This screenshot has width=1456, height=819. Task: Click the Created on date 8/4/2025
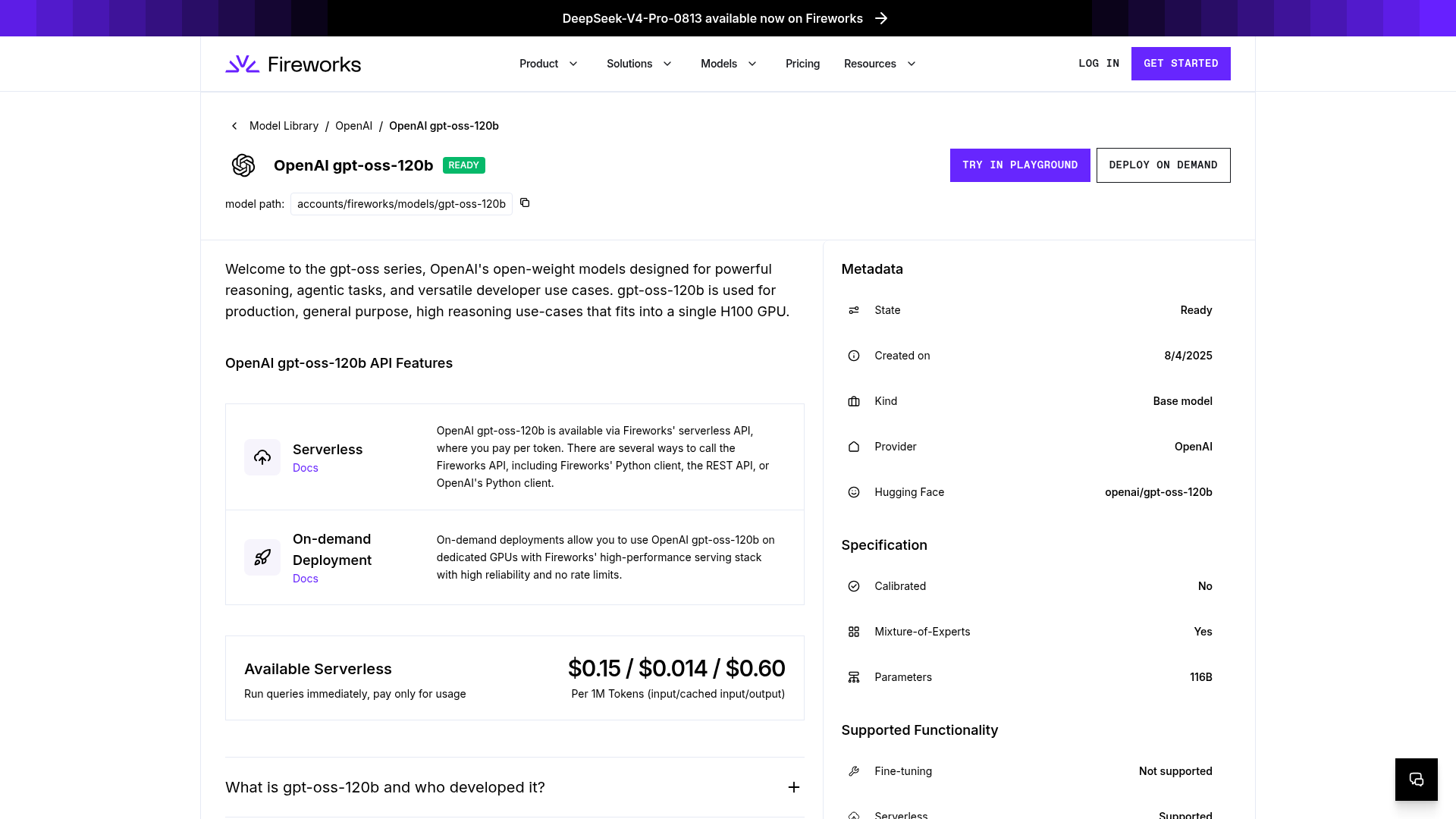click(x=1188, y=356)
